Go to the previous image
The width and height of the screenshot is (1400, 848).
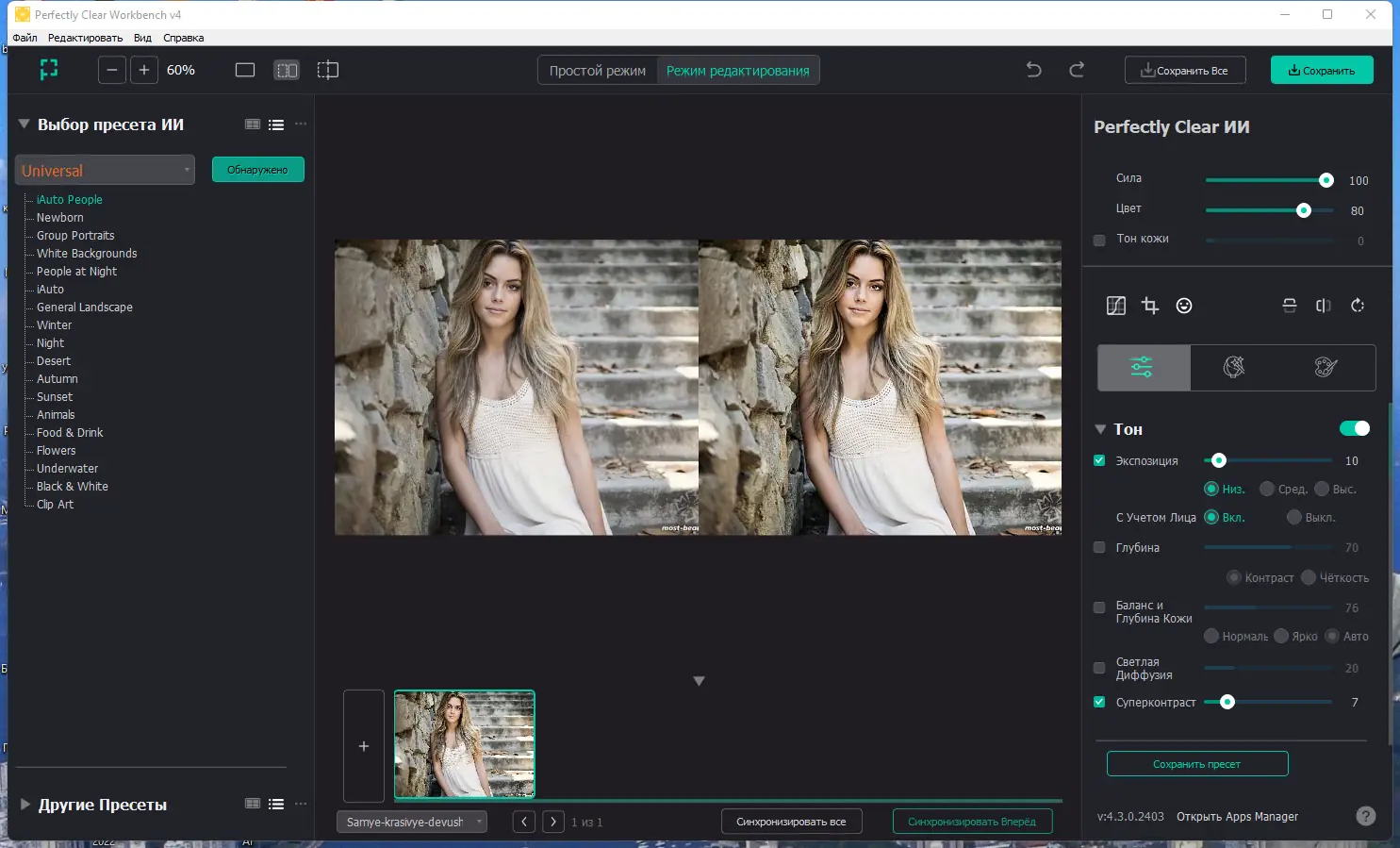pos(524,822)
